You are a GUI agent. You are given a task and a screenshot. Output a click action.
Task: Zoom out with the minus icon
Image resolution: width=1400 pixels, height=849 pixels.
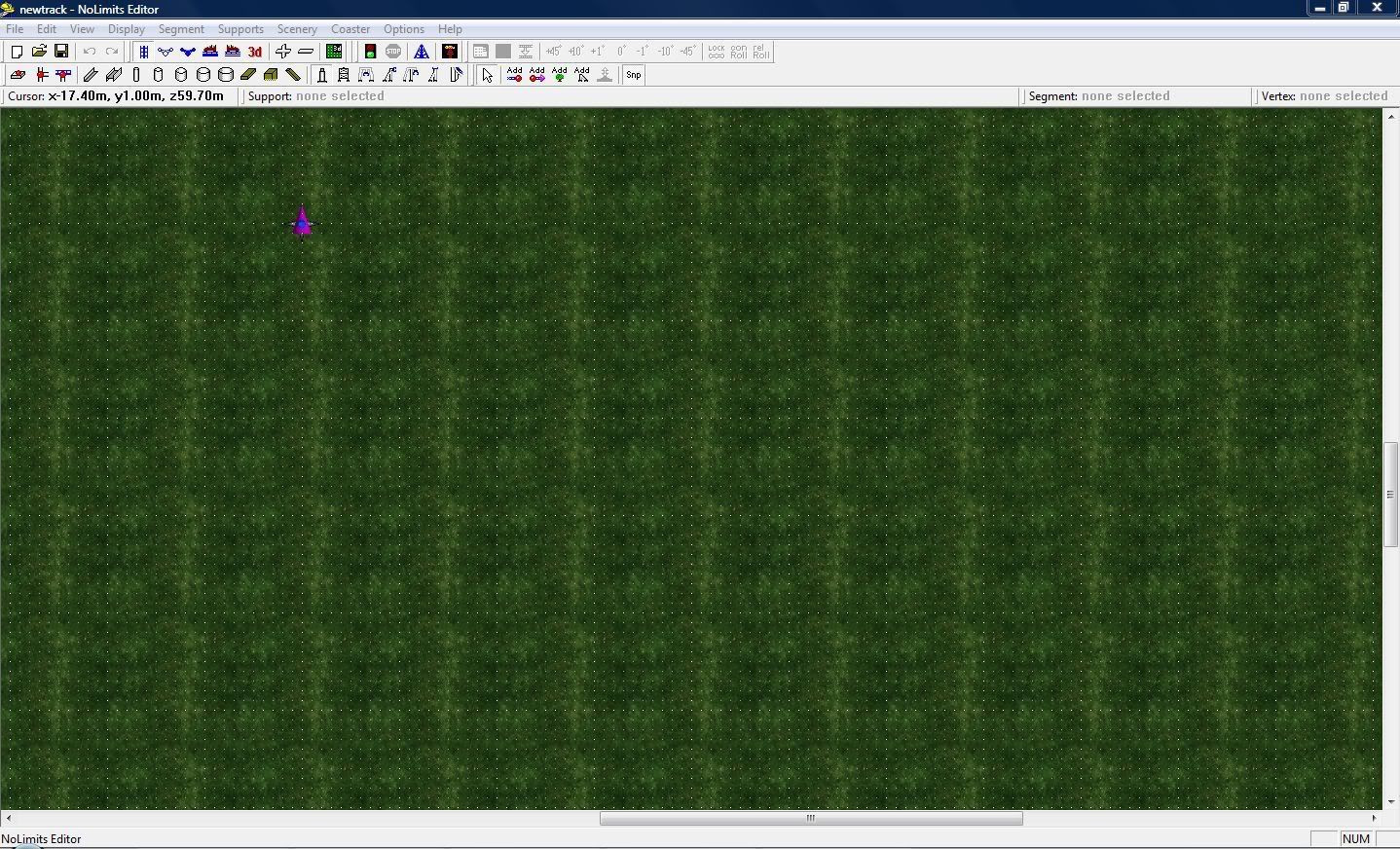pos(306,52)
